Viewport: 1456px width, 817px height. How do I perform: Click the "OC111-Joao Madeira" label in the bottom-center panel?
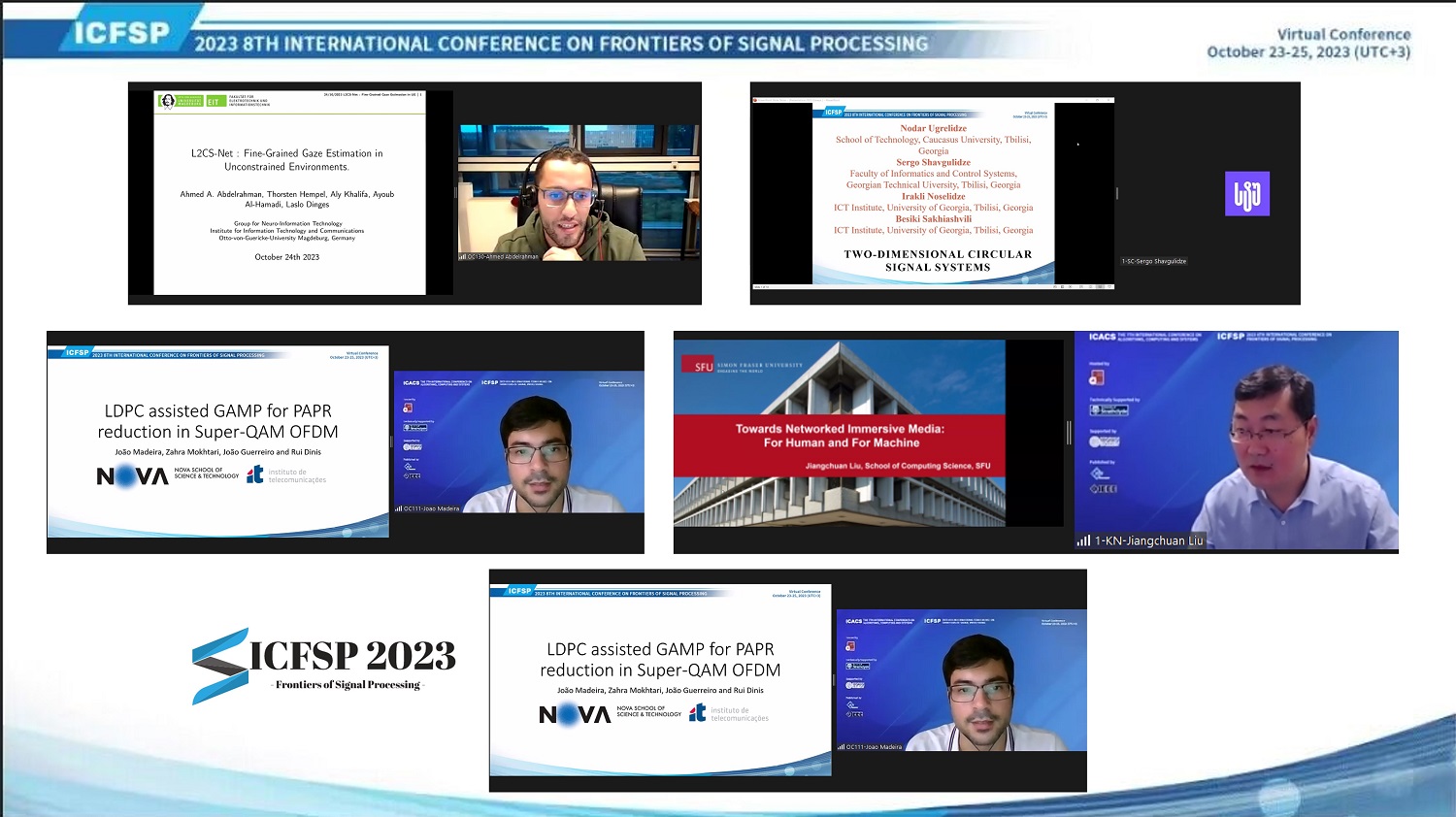874,747
